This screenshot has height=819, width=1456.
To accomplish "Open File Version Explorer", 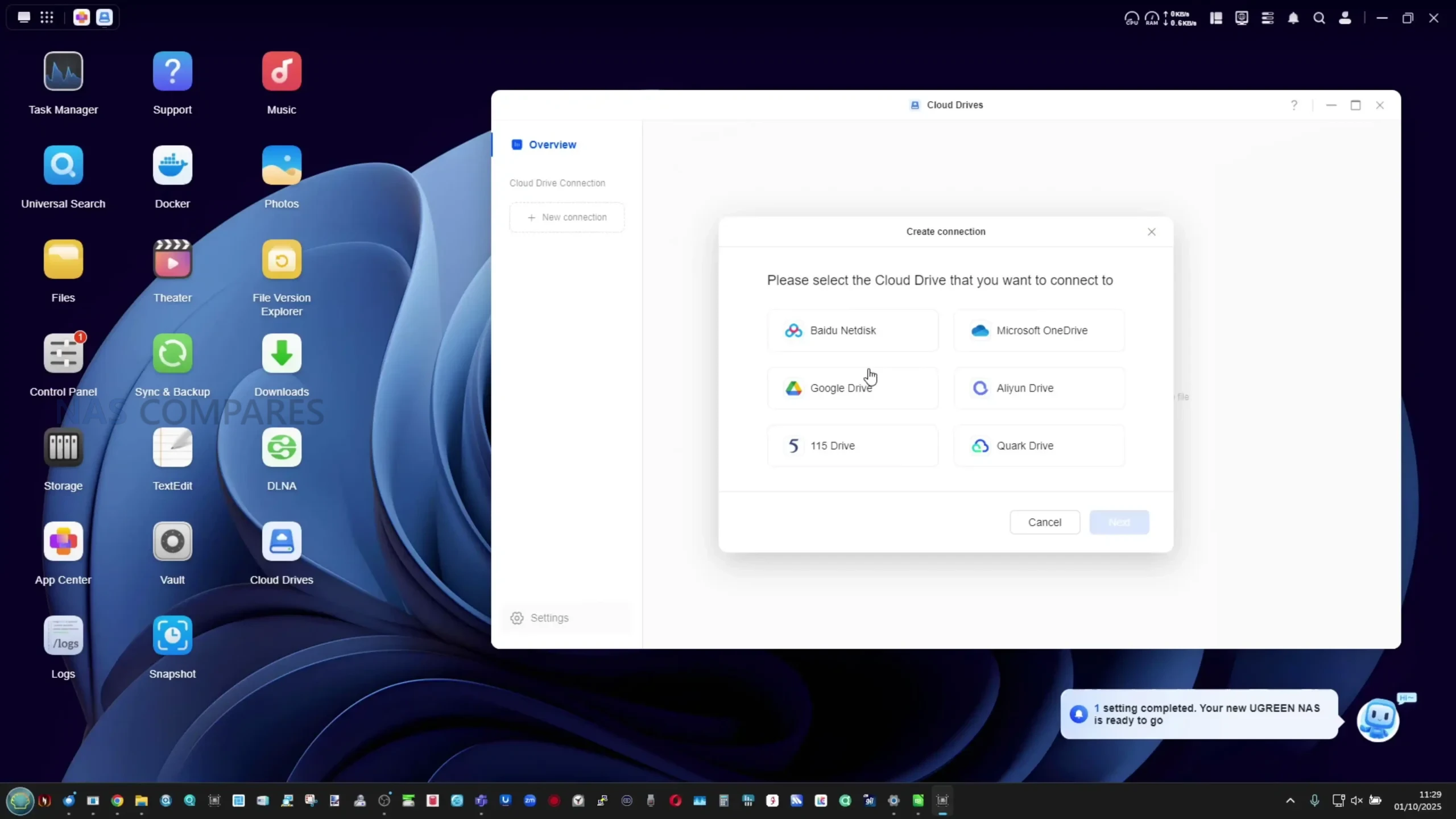I will [x=282, y=260].
